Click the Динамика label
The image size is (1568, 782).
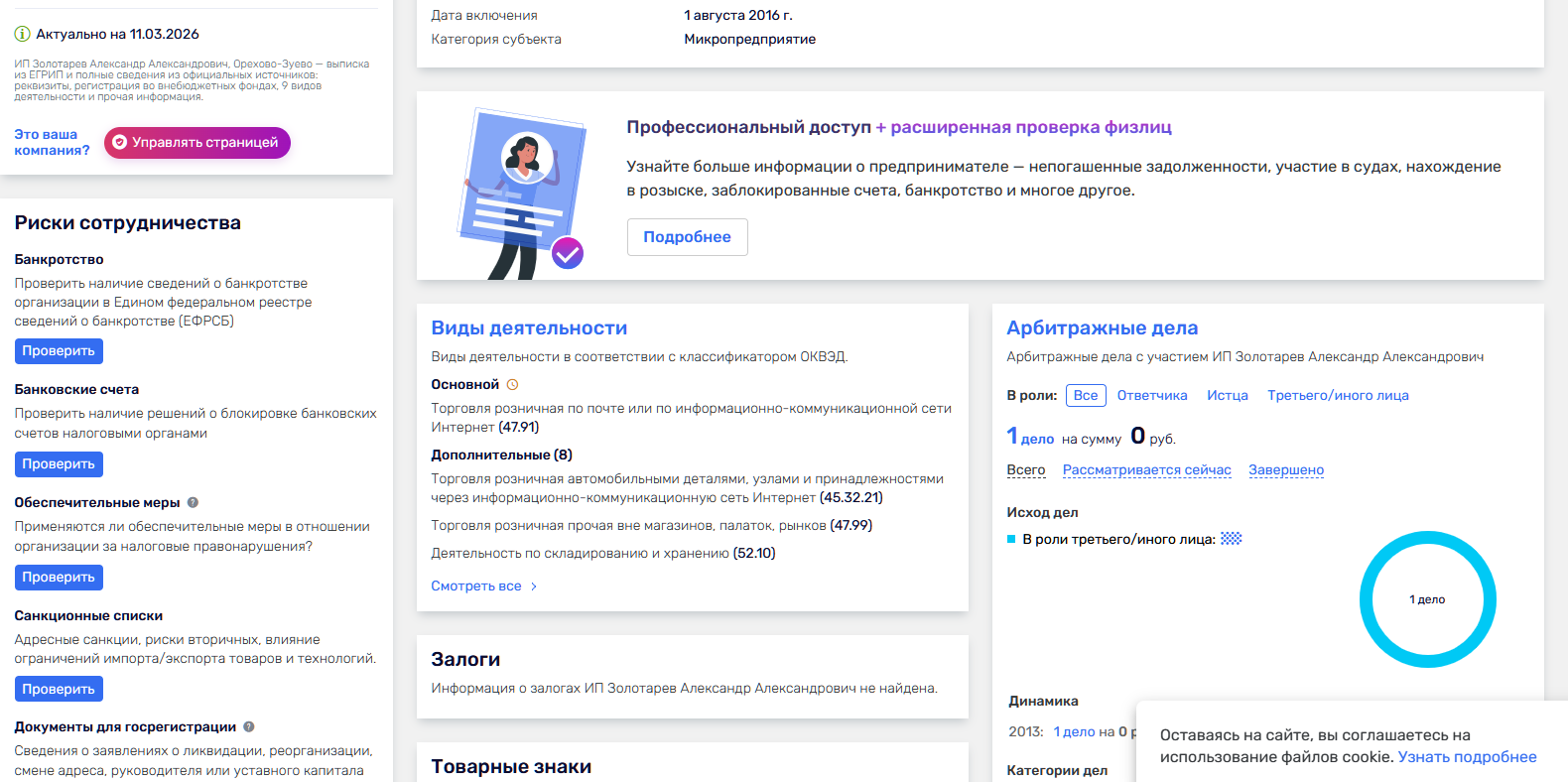[1043, 702]
